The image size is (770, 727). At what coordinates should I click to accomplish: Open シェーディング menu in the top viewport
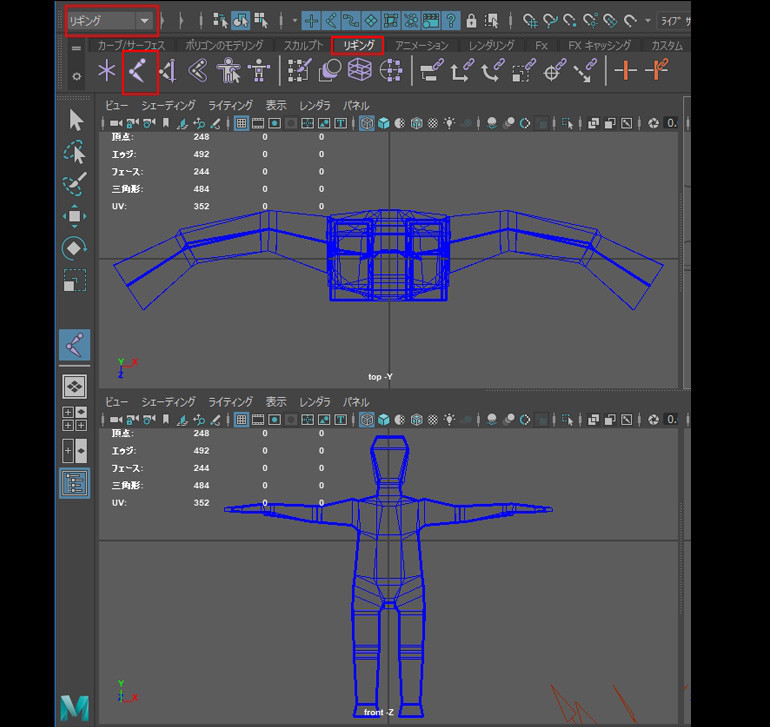click(168, 105)
